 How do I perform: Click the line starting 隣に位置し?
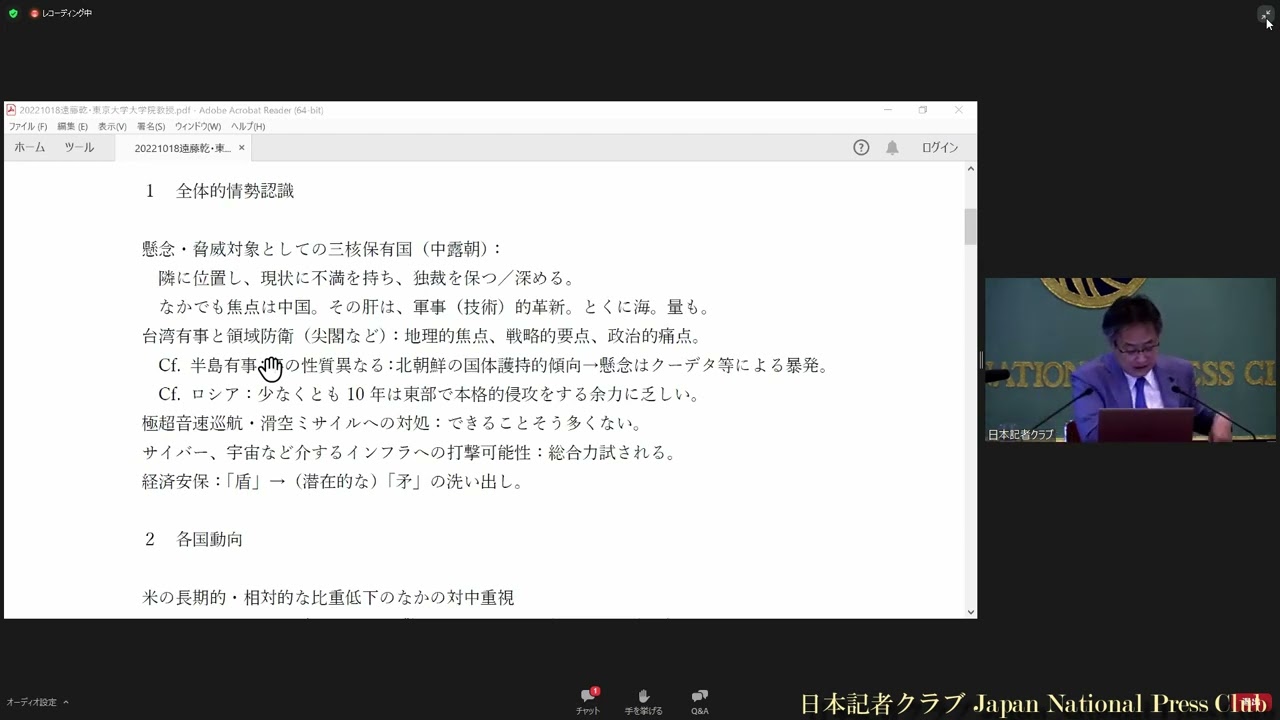[367, 278]
